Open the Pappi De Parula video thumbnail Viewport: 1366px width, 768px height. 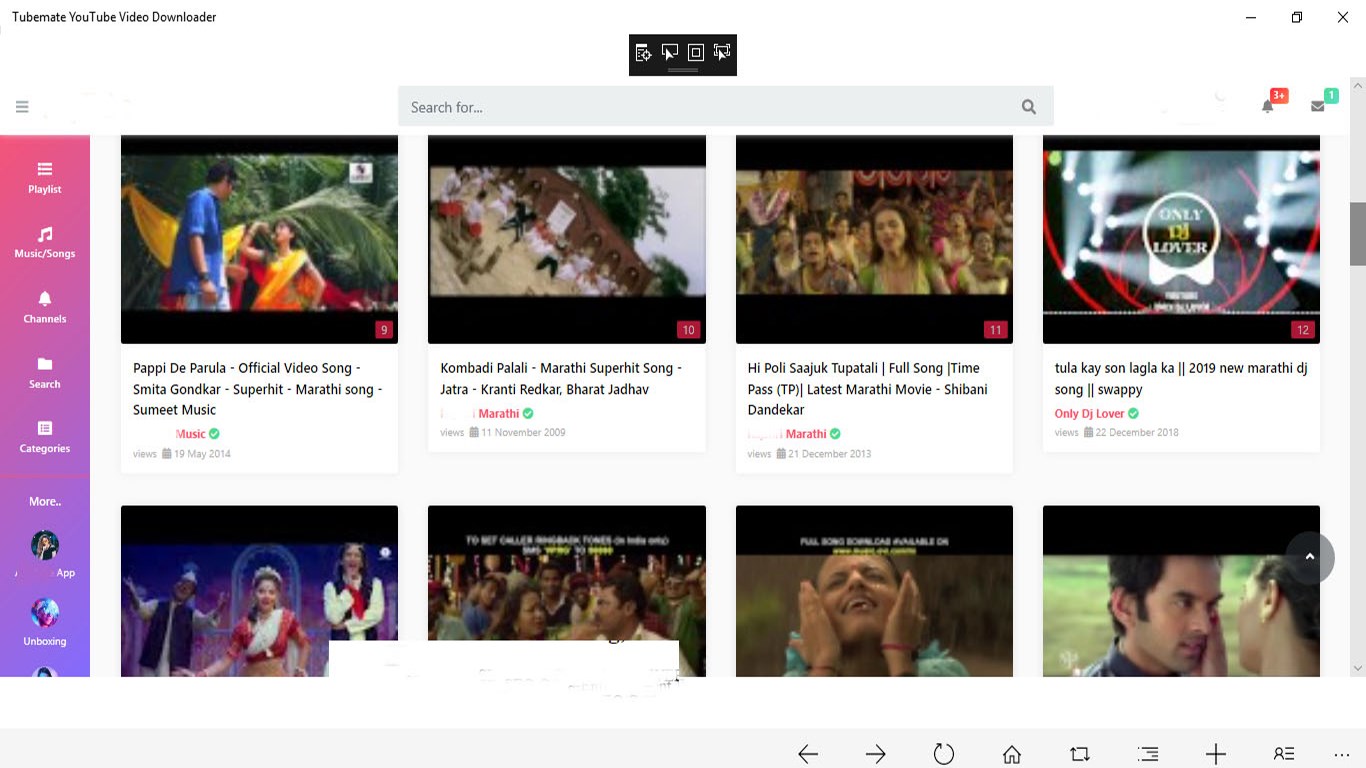[259, 240]
